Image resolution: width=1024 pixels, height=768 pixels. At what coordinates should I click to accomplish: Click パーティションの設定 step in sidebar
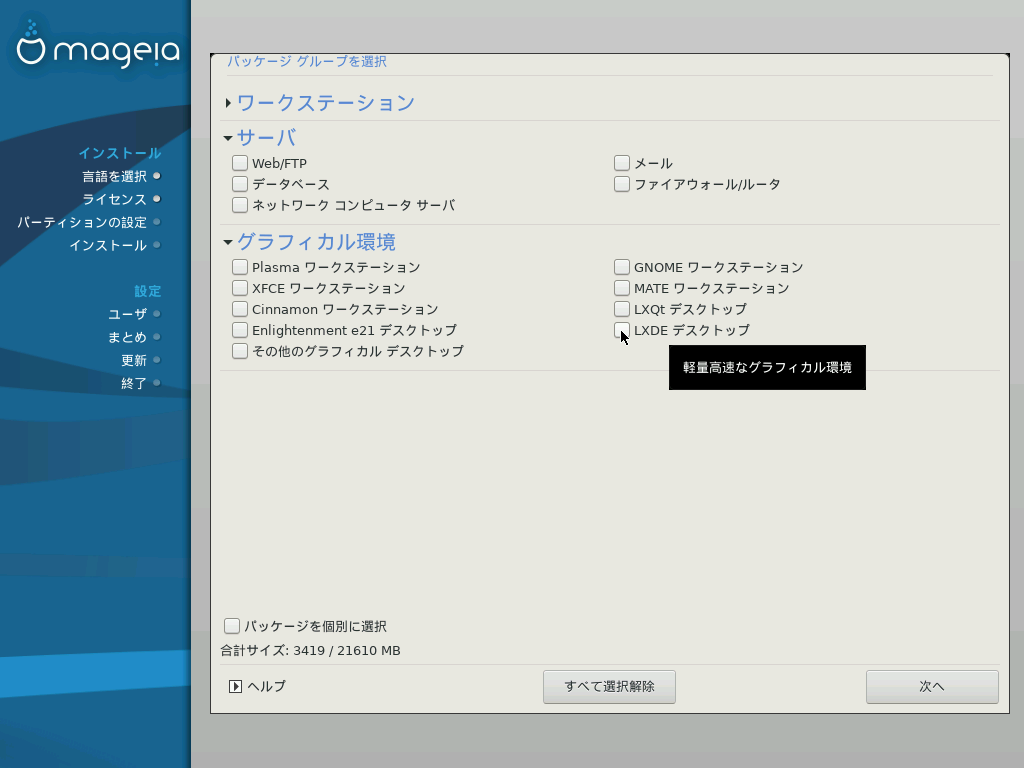(82, 223)
